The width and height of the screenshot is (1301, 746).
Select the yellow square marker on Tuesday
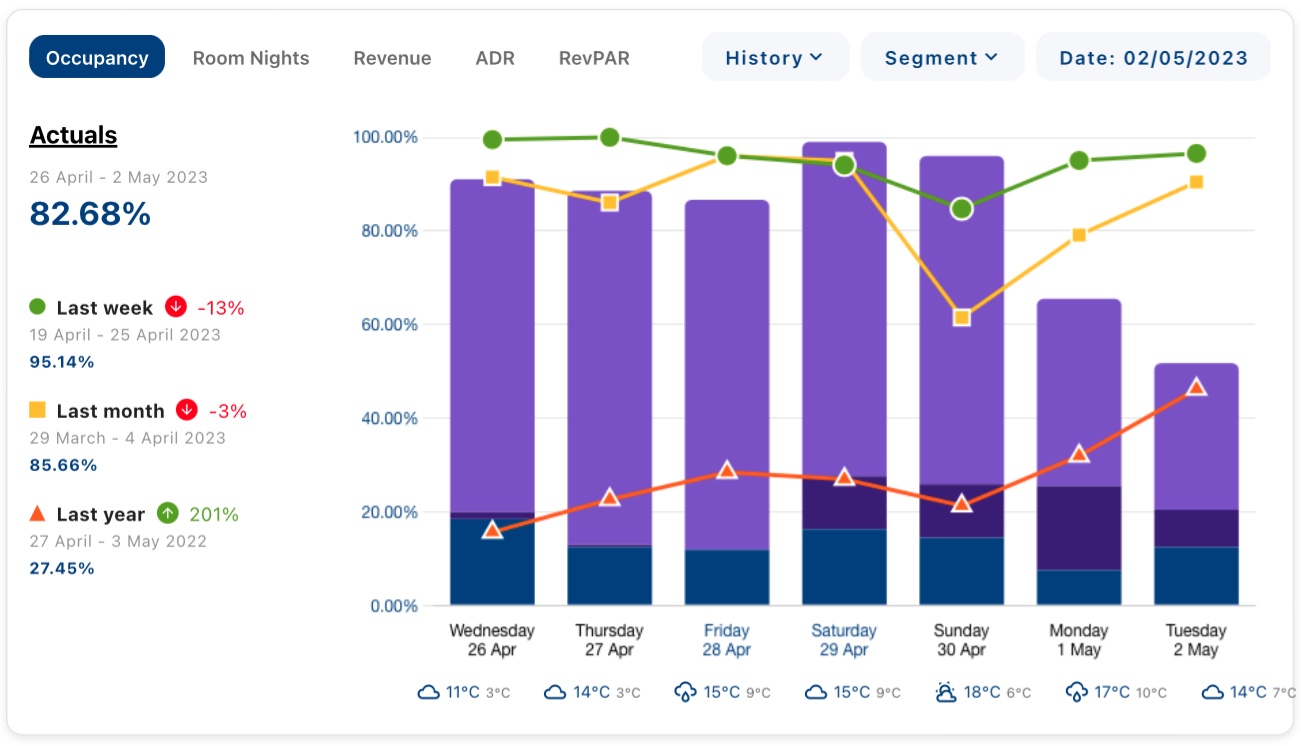click(x=1196, y=182)
